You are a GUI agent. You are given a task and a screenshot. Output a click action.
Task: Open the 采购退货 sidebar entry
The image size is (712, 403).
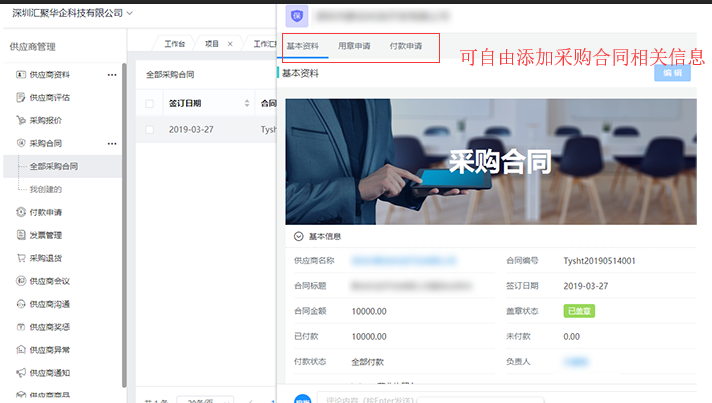[x=45, y=258]
